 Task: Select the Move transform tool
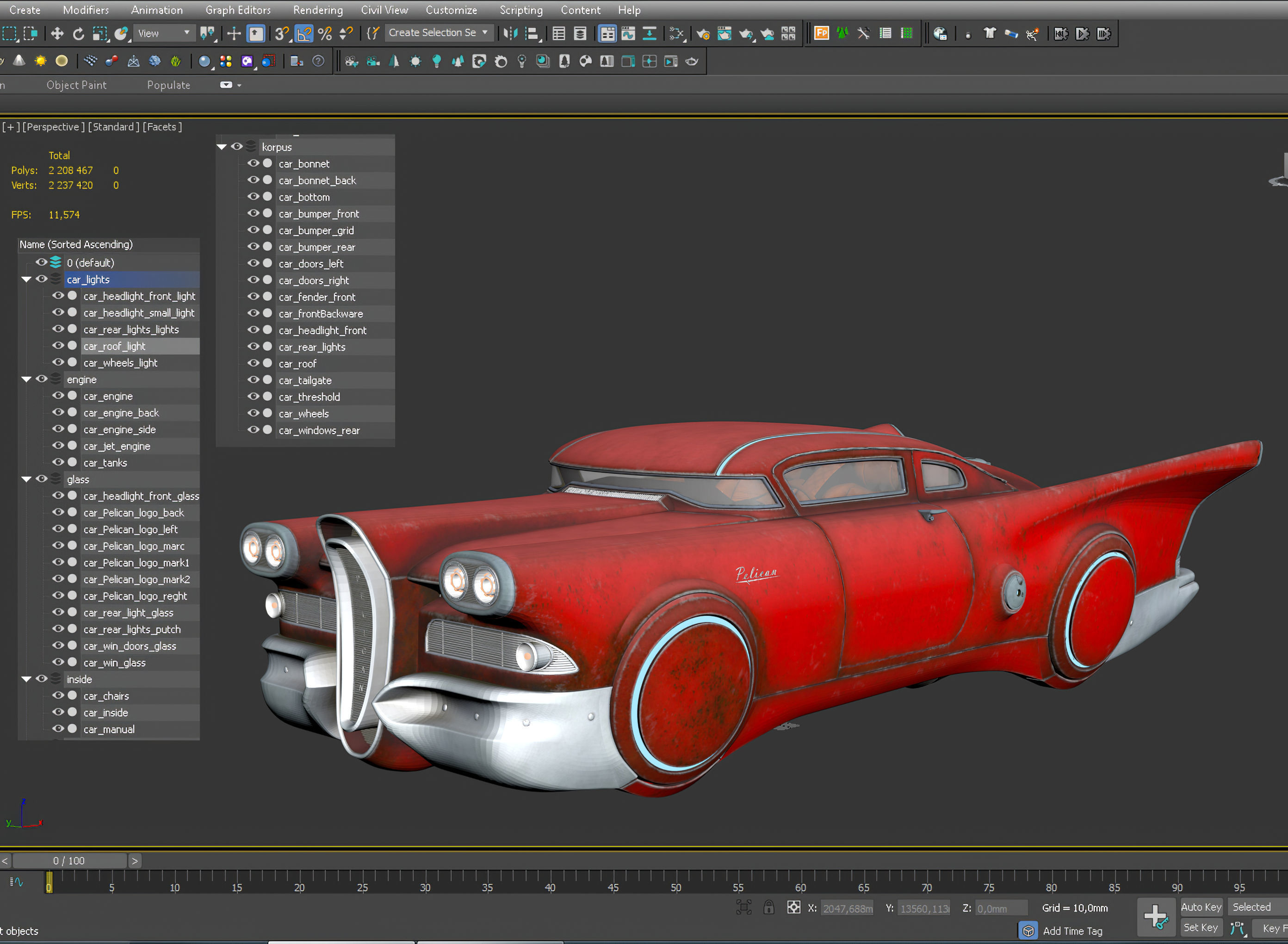[57, 34]
